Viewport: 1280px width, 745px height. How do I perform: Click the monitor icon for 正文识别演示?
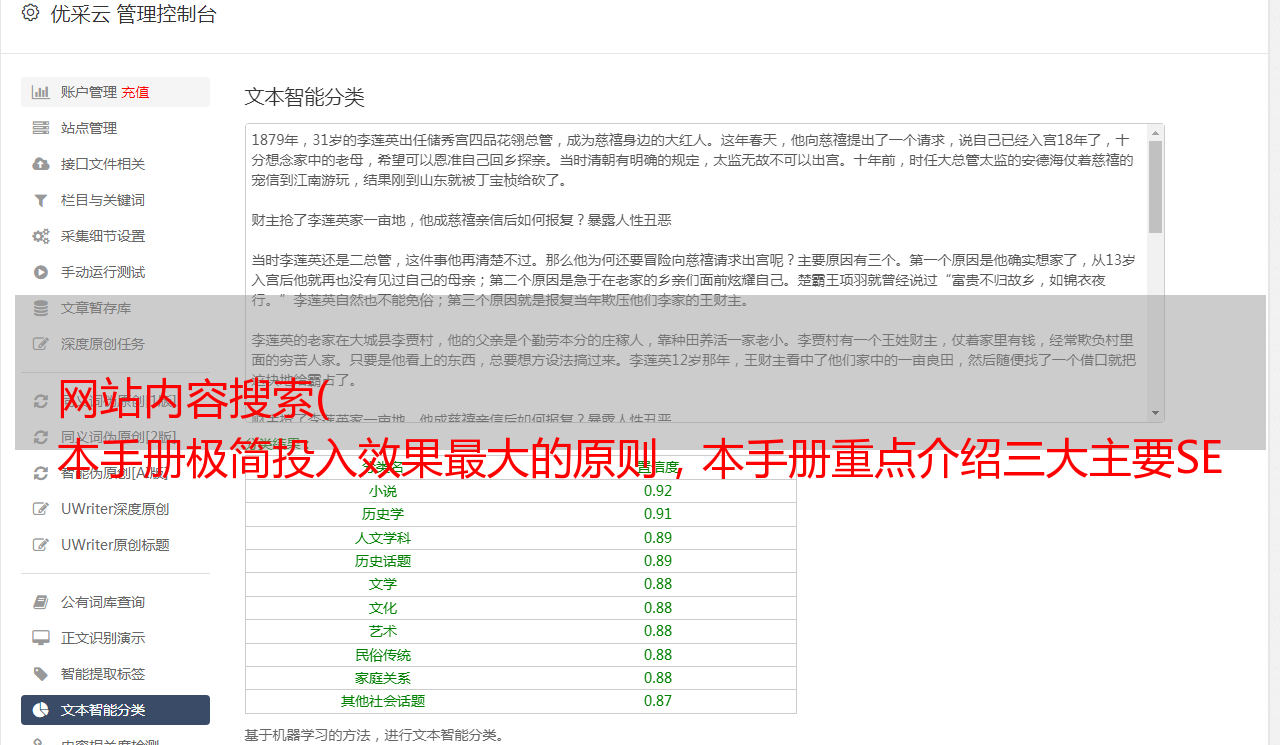click(41, 638)
